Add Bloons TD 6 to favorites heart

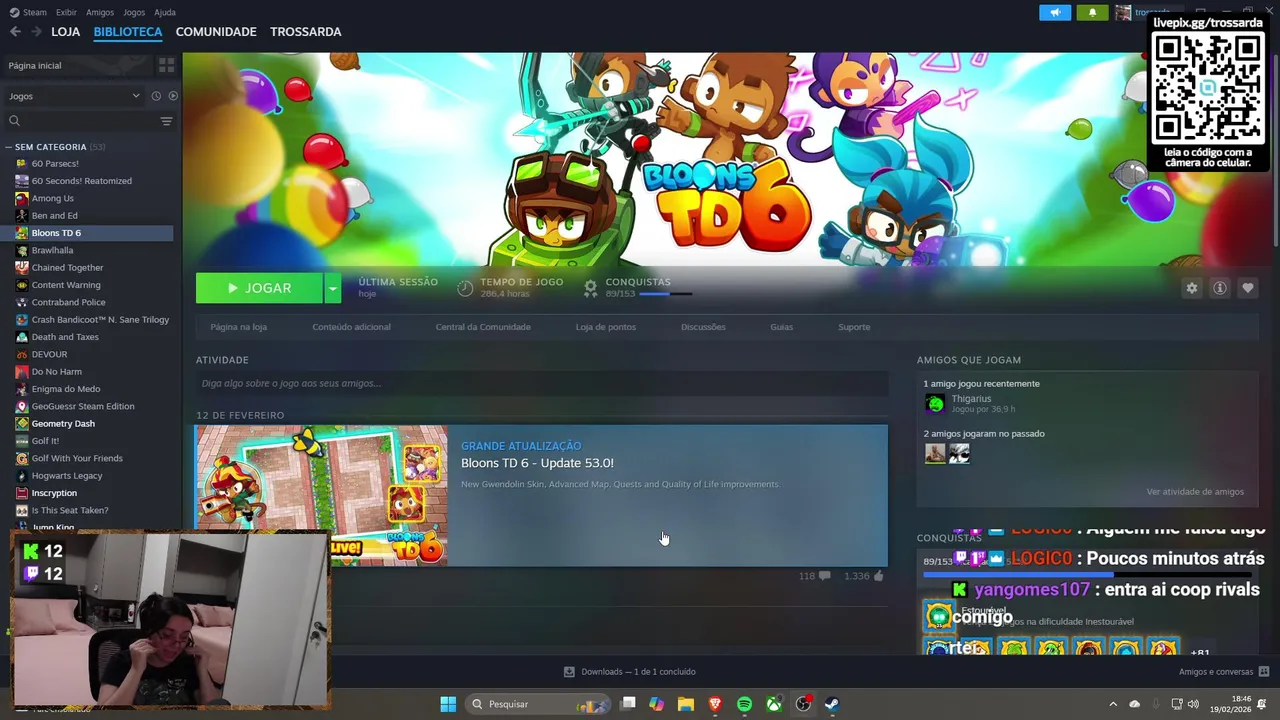pyautogui.click(x=1247, y=288)
